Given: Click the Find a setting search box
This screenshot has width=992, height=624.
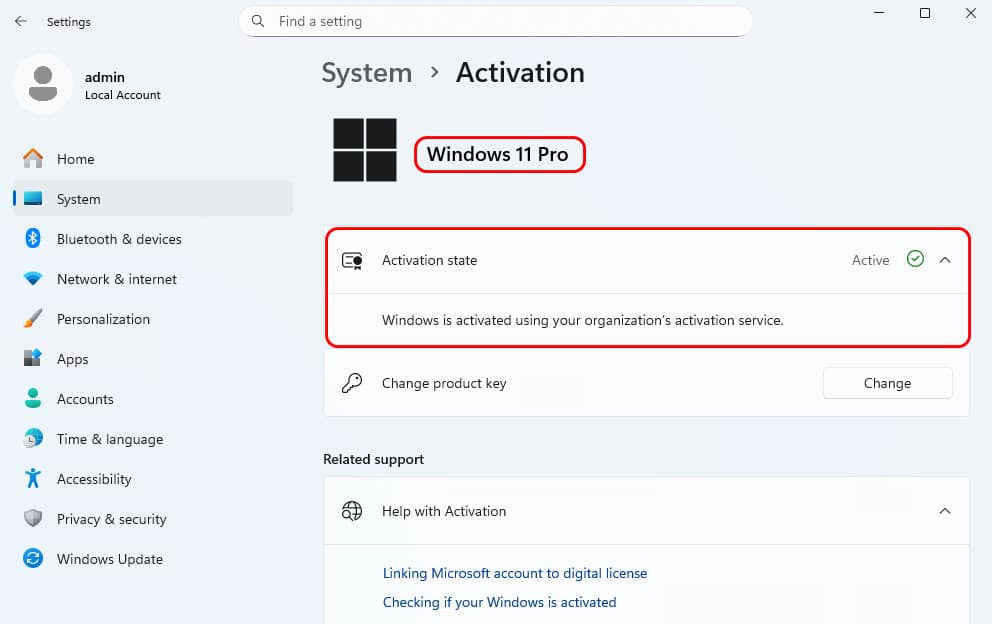Looking at the screenshot, I should pyautogui.click(x=495, y=22).
